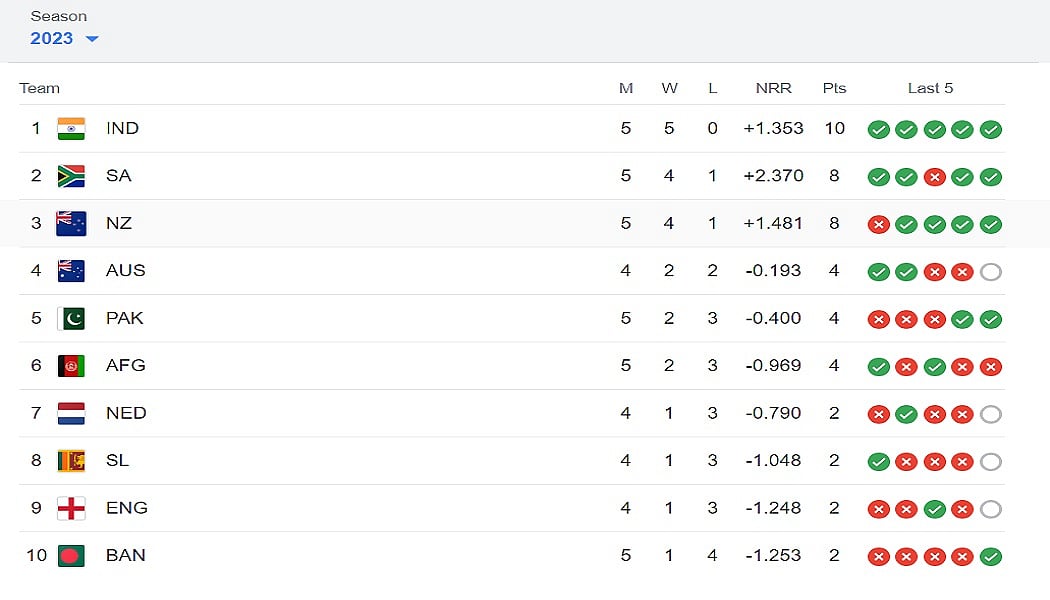Click the Afghanistan flag icon
This screenshot has width=1050, height=600.
71,366
